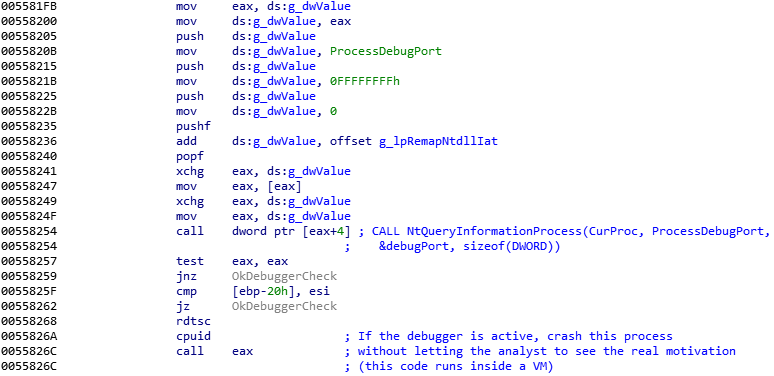Viewport: 774px width, 376px height.
Task: Click address 00558254 of the call line
Action: point(29,231)
